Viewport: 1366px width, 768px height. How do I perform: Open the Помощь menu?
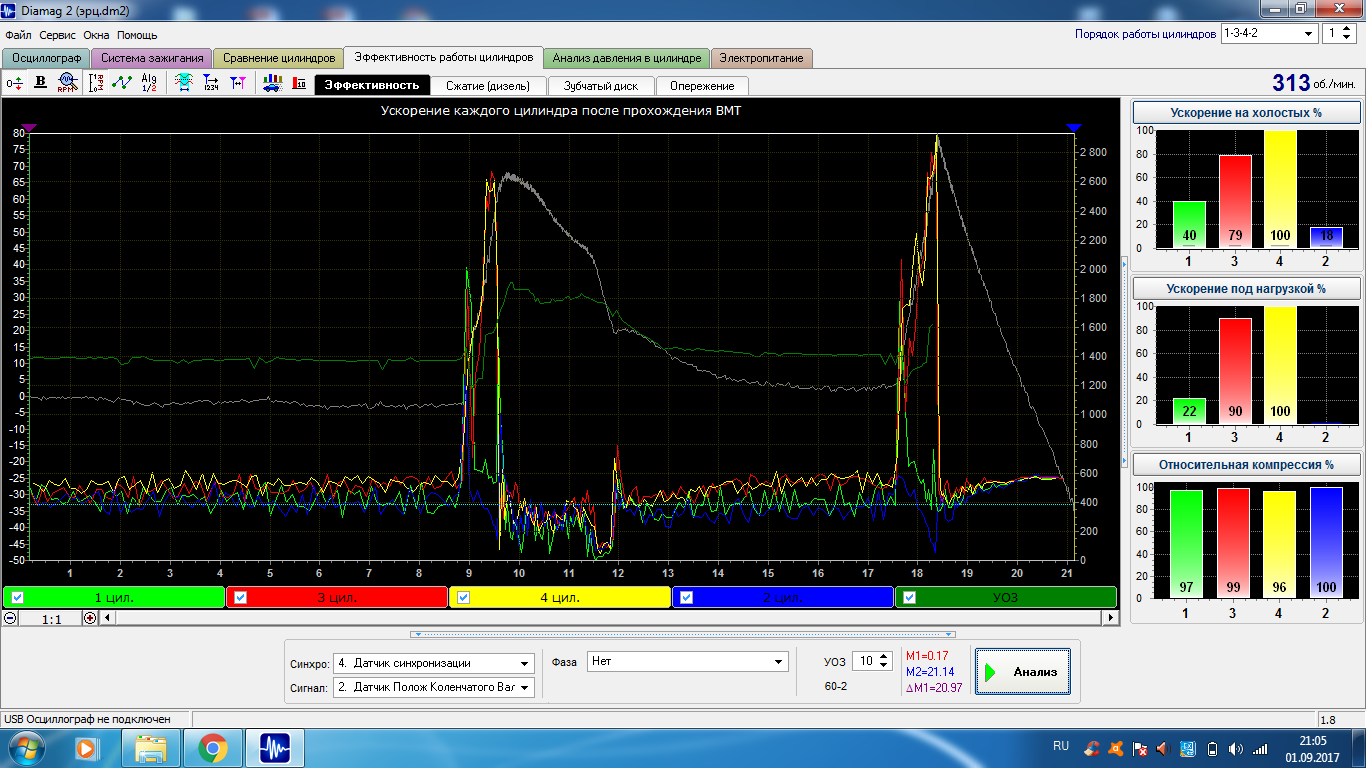click(137, 35)
